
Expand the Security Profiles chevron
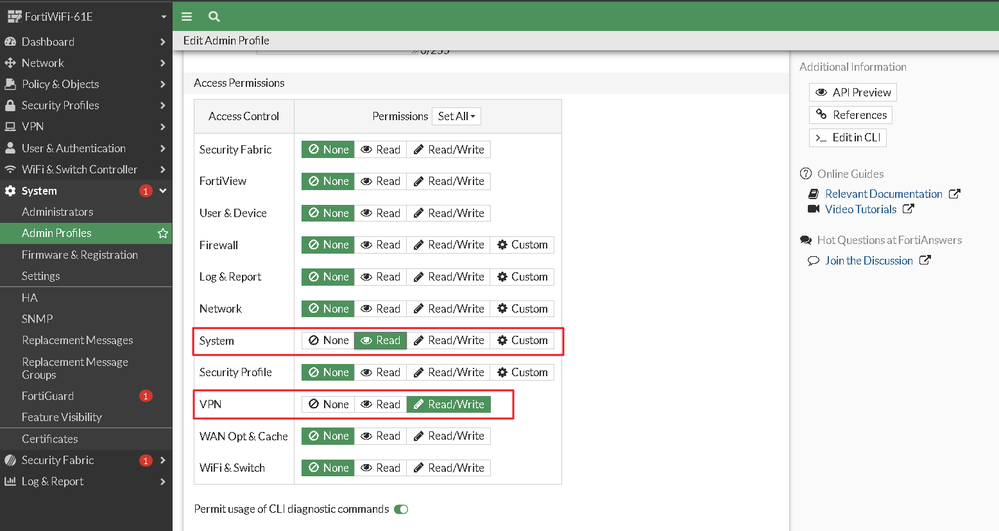click(x=163, y=105)
